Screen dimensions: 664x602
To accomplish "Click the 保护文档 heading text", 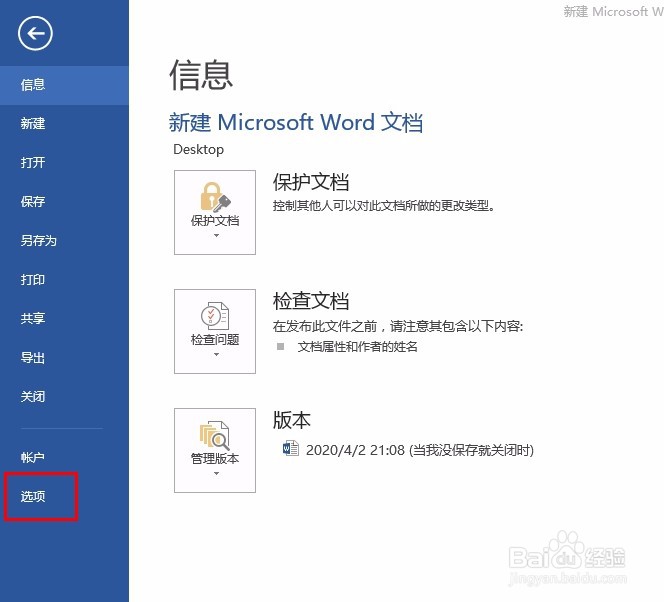I will [311, 182].
